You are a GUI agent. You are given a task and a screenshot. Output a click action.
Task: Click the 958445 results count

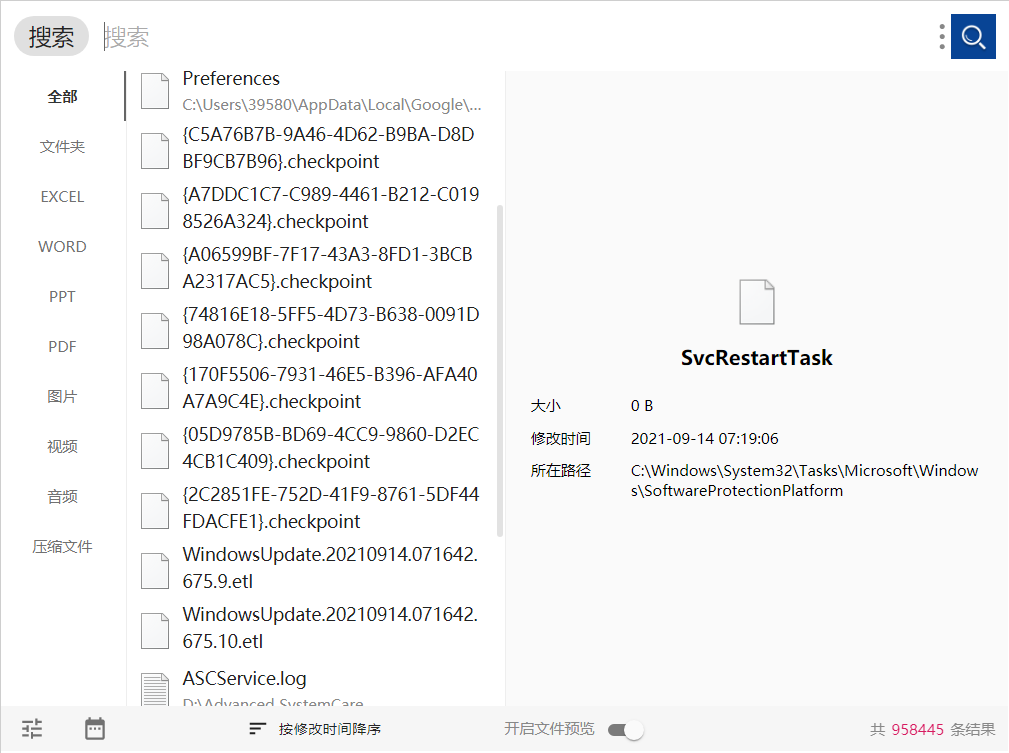917,730
